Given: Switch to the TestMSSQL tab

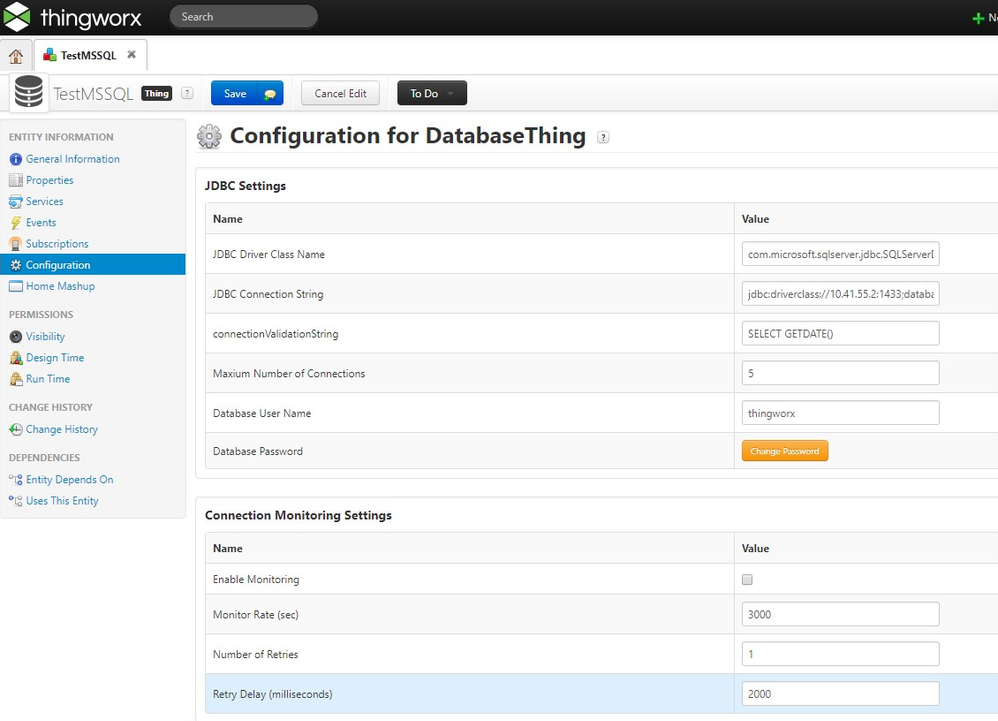Looking at the screenshot, I should click(87, 55).
